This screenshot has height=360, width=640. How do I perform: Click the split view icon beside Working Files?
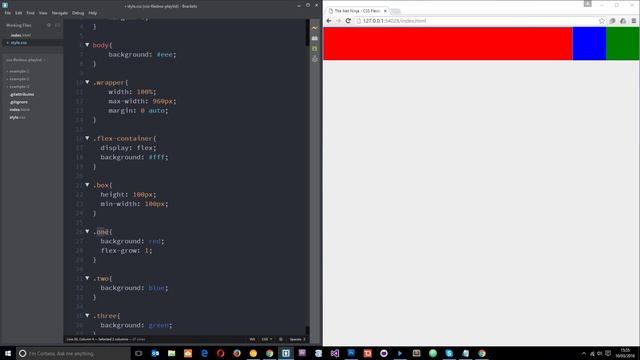[x=58, y=25]
